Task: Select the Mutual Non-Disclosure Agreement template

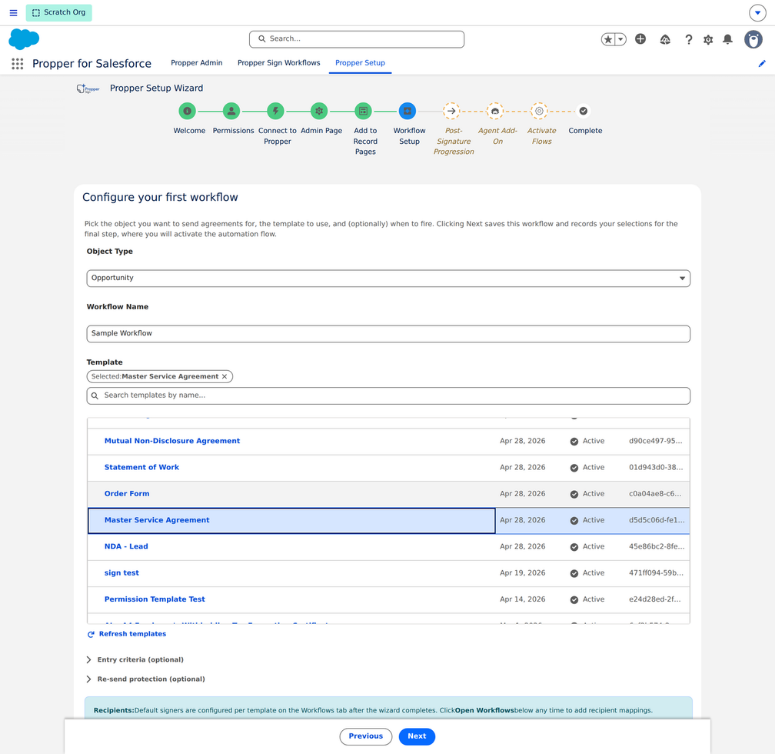Action: 172,441
